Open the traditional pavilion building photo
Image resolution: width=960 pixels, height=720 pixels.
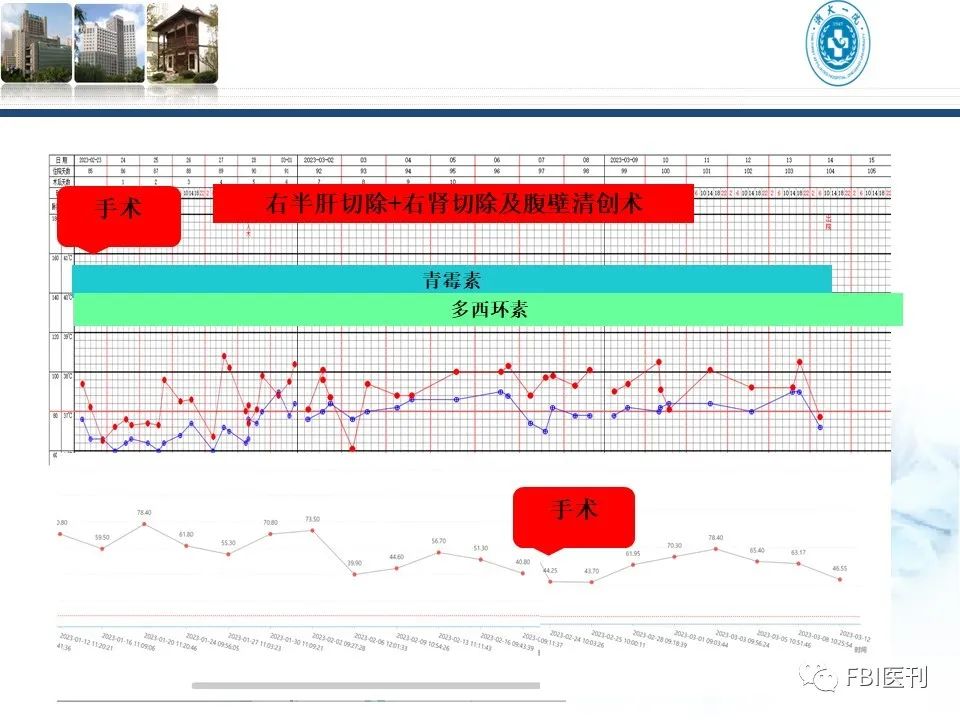coord(182,42)
